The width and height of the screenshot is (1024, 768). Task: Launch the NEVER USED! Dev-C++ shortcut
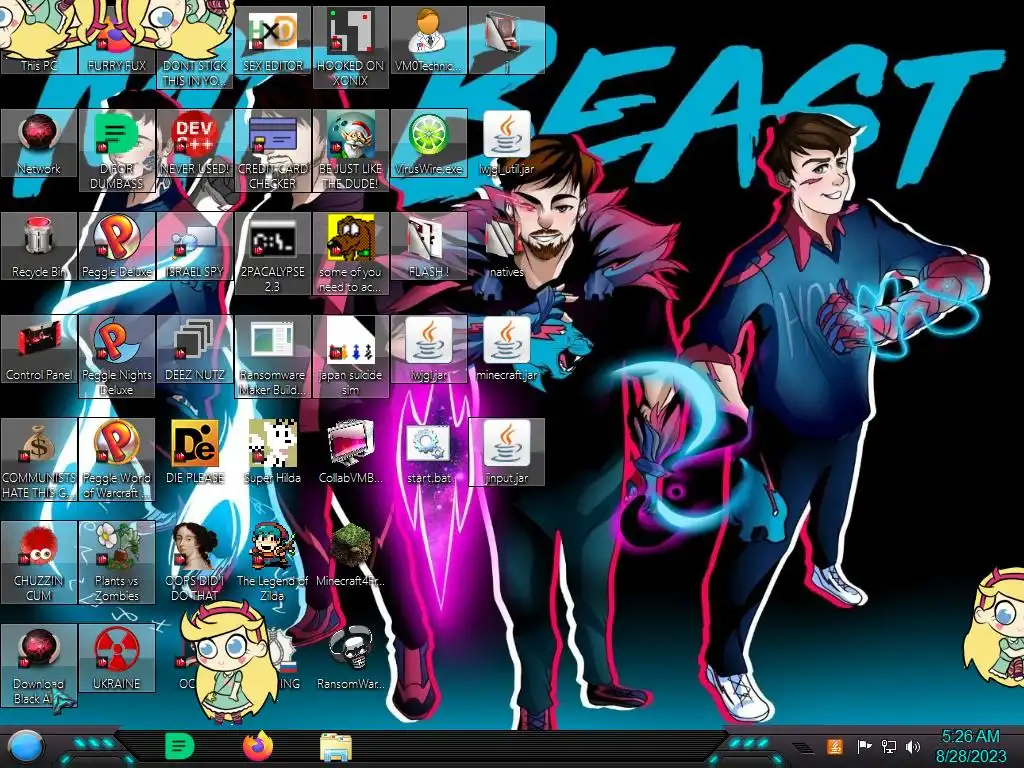[x=195, y=144]
